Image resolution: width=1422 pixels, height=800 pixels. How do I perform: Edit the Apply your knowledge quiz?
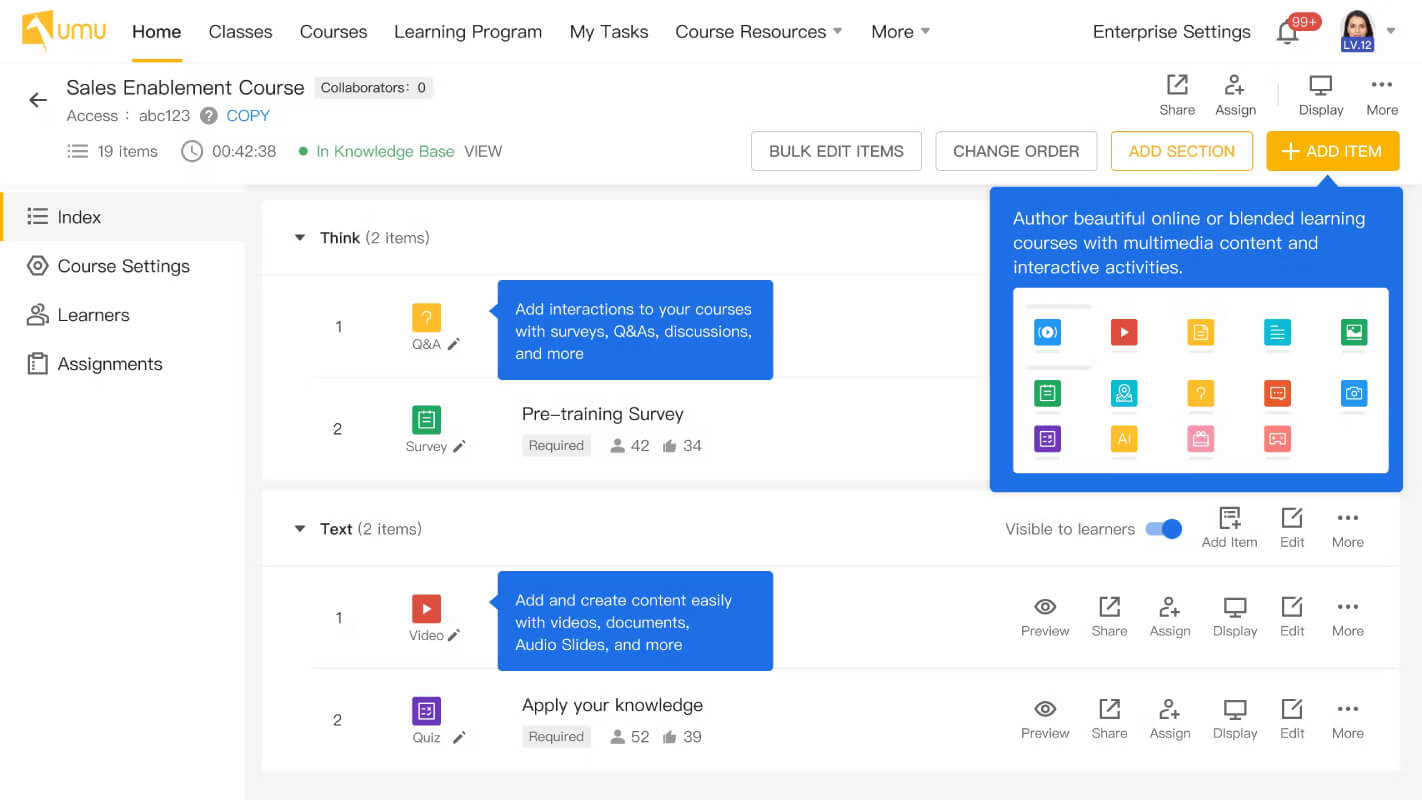[1292, 719]
